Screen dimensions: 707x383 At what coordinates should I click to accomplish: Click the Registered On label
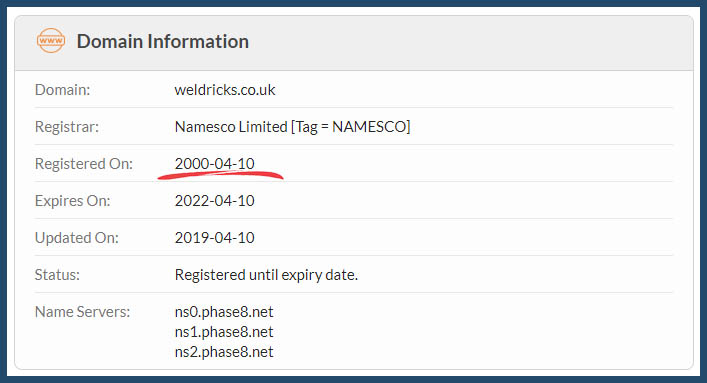click(84, 164)
